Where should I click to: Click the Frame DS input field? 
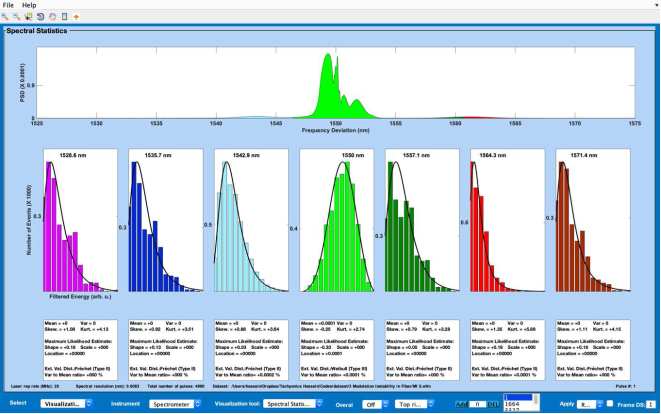(x=650, y=403)
